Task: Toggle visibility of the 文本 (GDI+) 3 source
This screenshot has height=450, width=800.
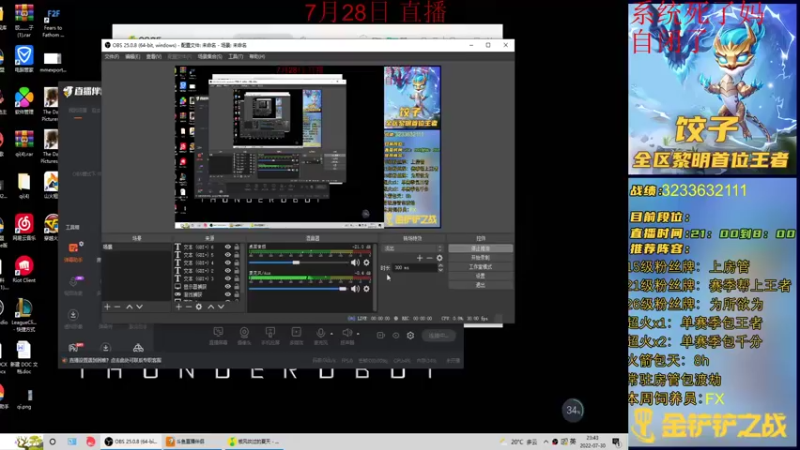Action: (x=228, y=279)
